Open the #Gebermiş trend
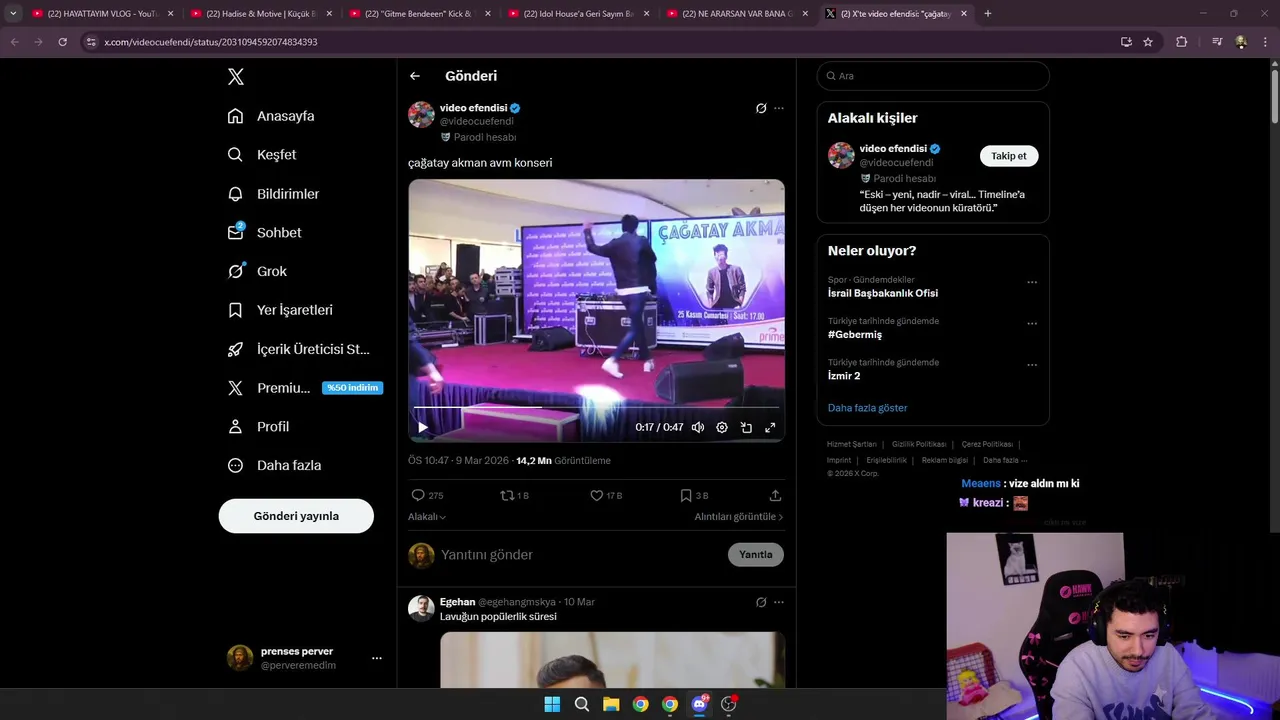Viewport: 1280px width, 720px height. pyautogui.click(x=855, y=335)
